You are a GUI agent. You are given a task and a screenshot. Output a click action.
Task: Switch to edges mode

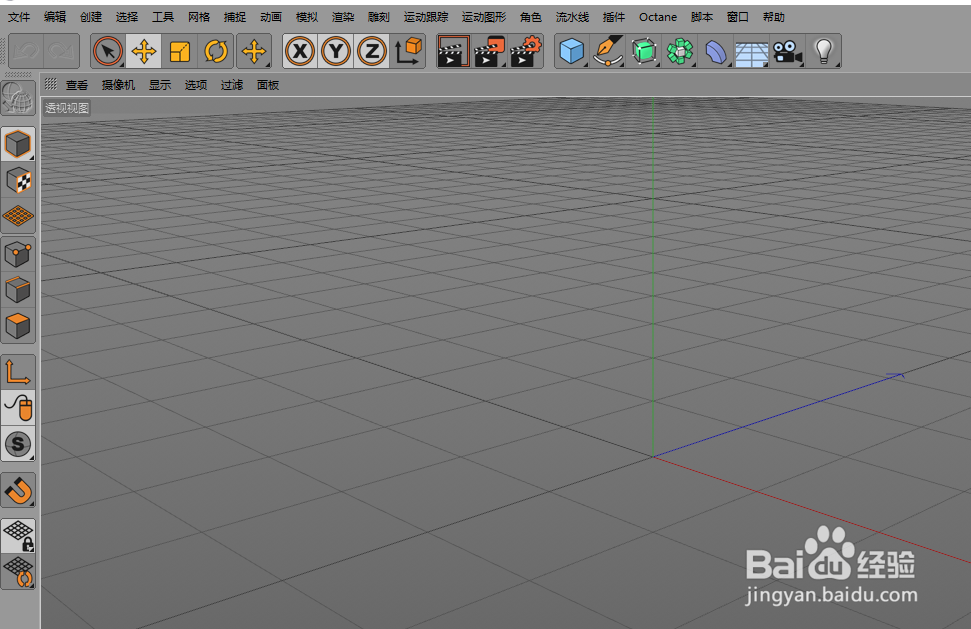18,290
